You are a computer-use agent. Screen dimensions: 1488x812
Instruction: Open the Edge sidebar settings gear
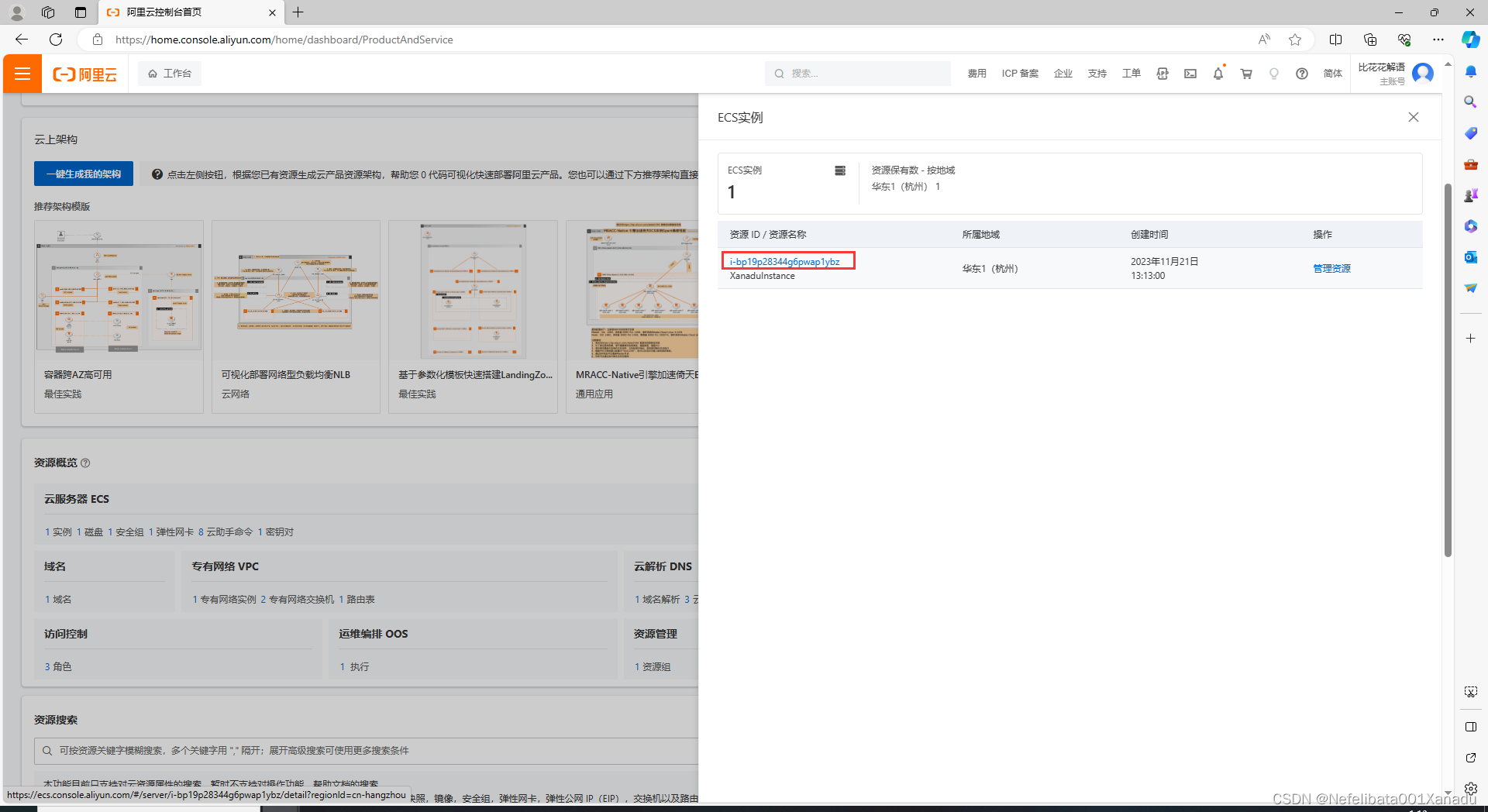point(1470,789)
